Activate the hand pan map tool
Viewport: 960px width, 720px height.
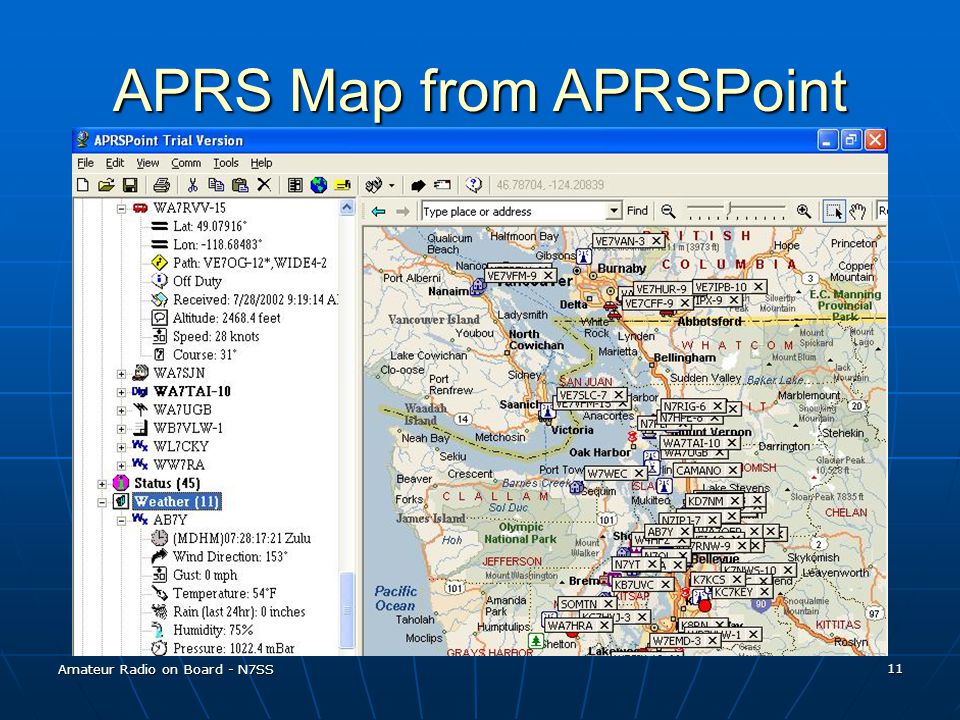tap(858, 212)
